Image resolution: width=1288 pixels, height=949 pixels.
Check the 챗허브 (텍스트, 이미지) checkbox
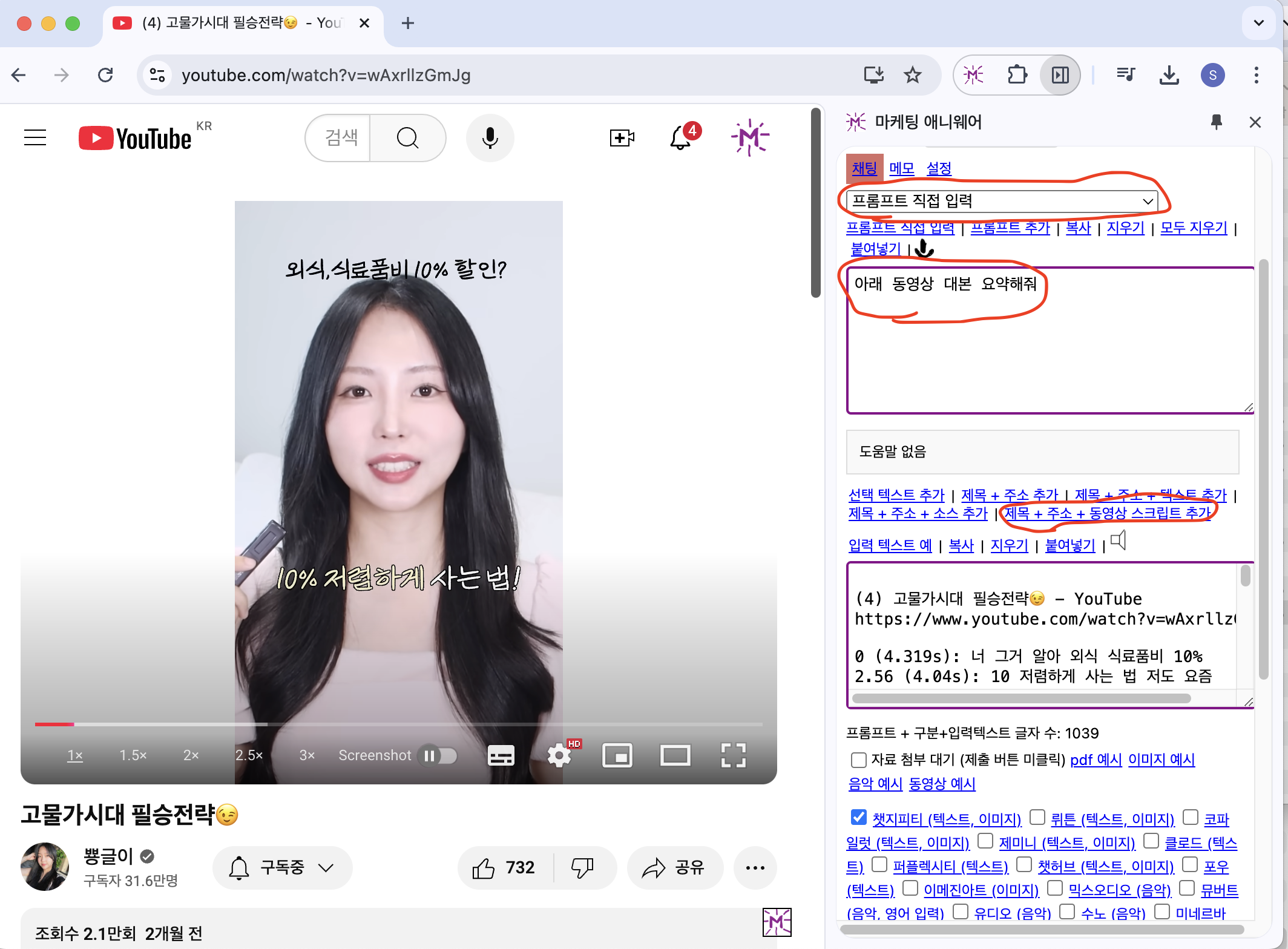[1024, 864]
